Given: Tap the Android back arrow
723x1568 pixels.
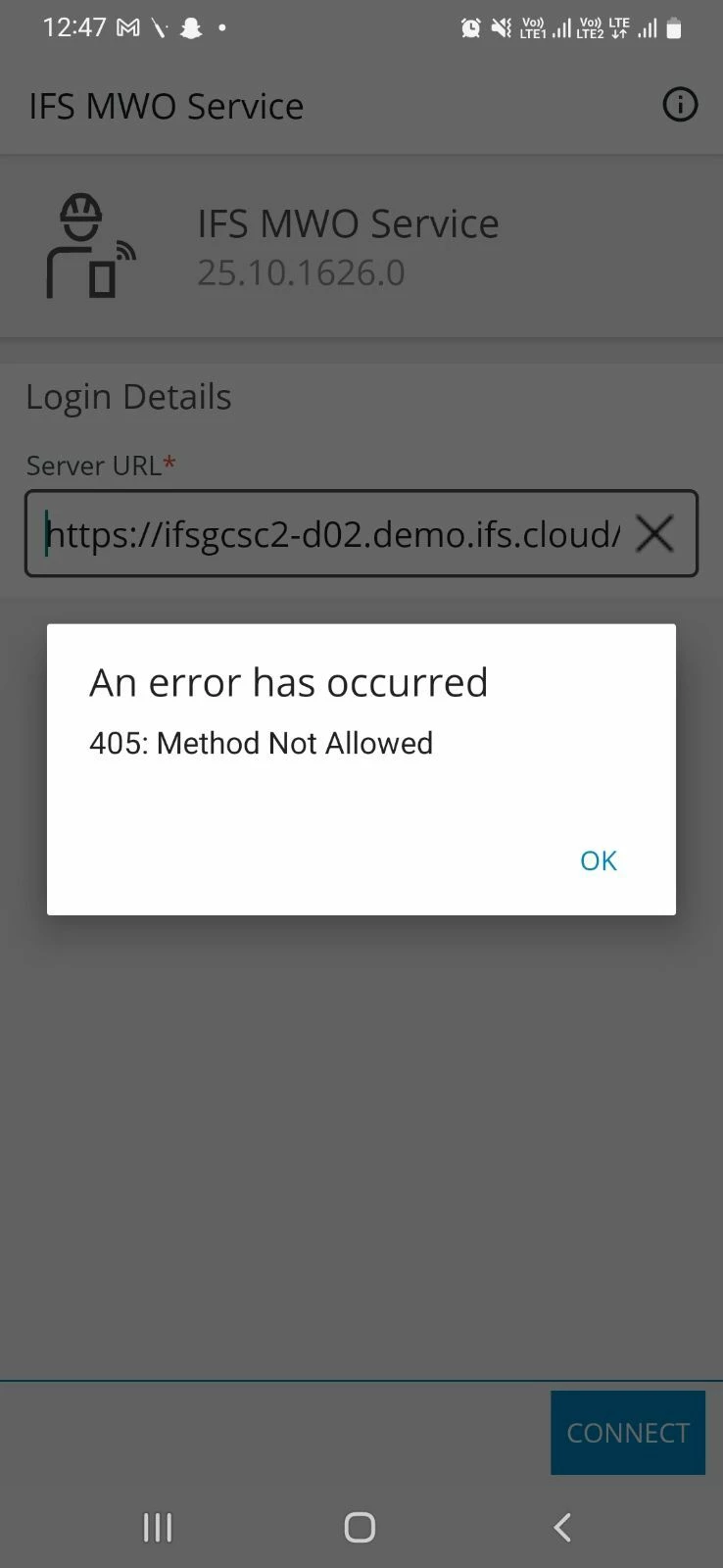Looking at the screenshot, I should pos(562,1527).
